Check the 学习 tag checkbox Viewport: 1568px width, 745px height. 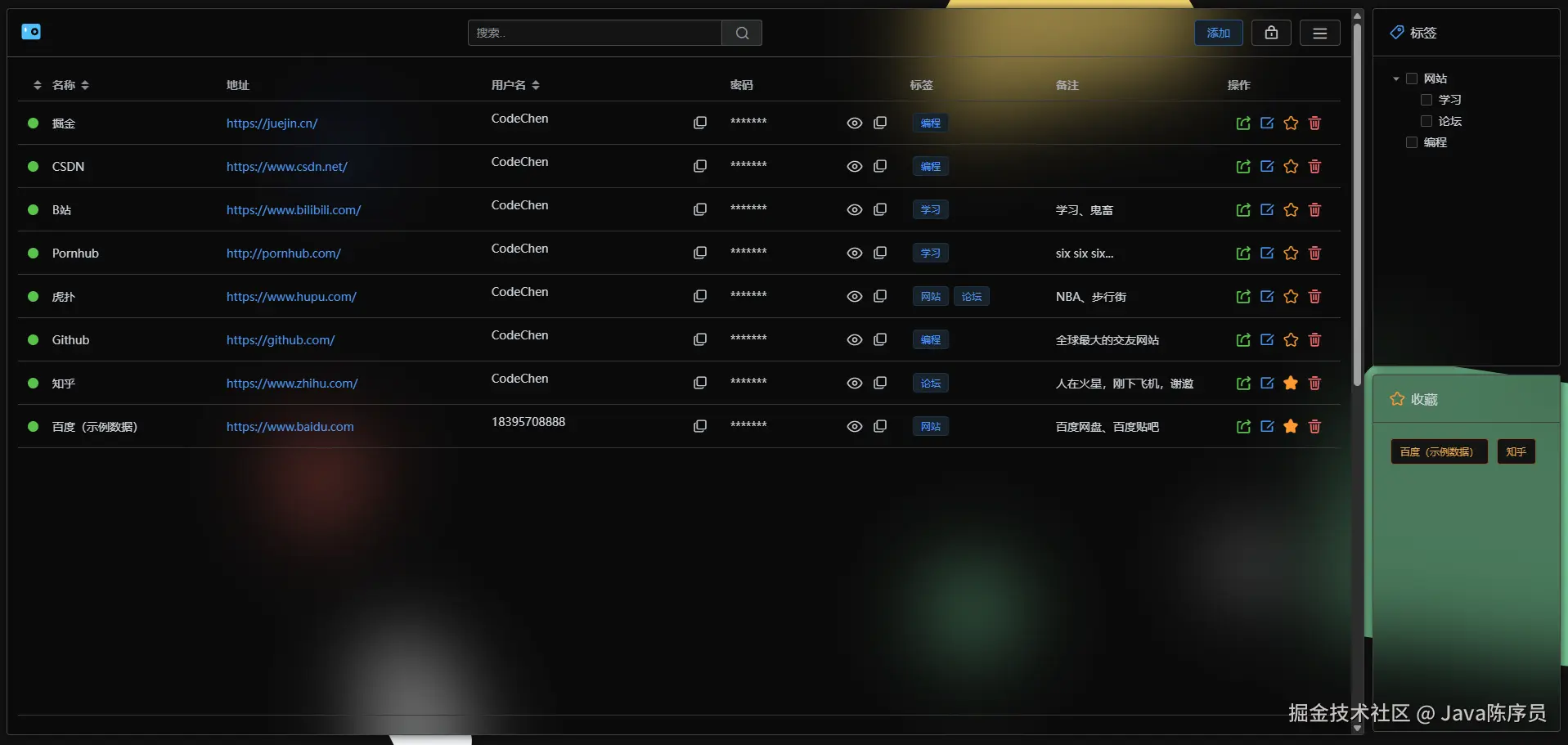(x=1426, y=100)
